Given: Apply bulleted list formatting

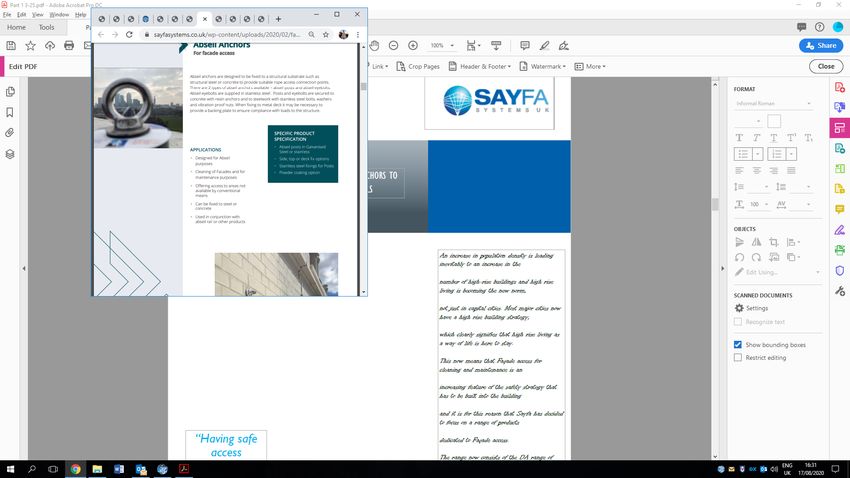Looking at the screenshot, I should pyautogui.click(x=743, y=154).
